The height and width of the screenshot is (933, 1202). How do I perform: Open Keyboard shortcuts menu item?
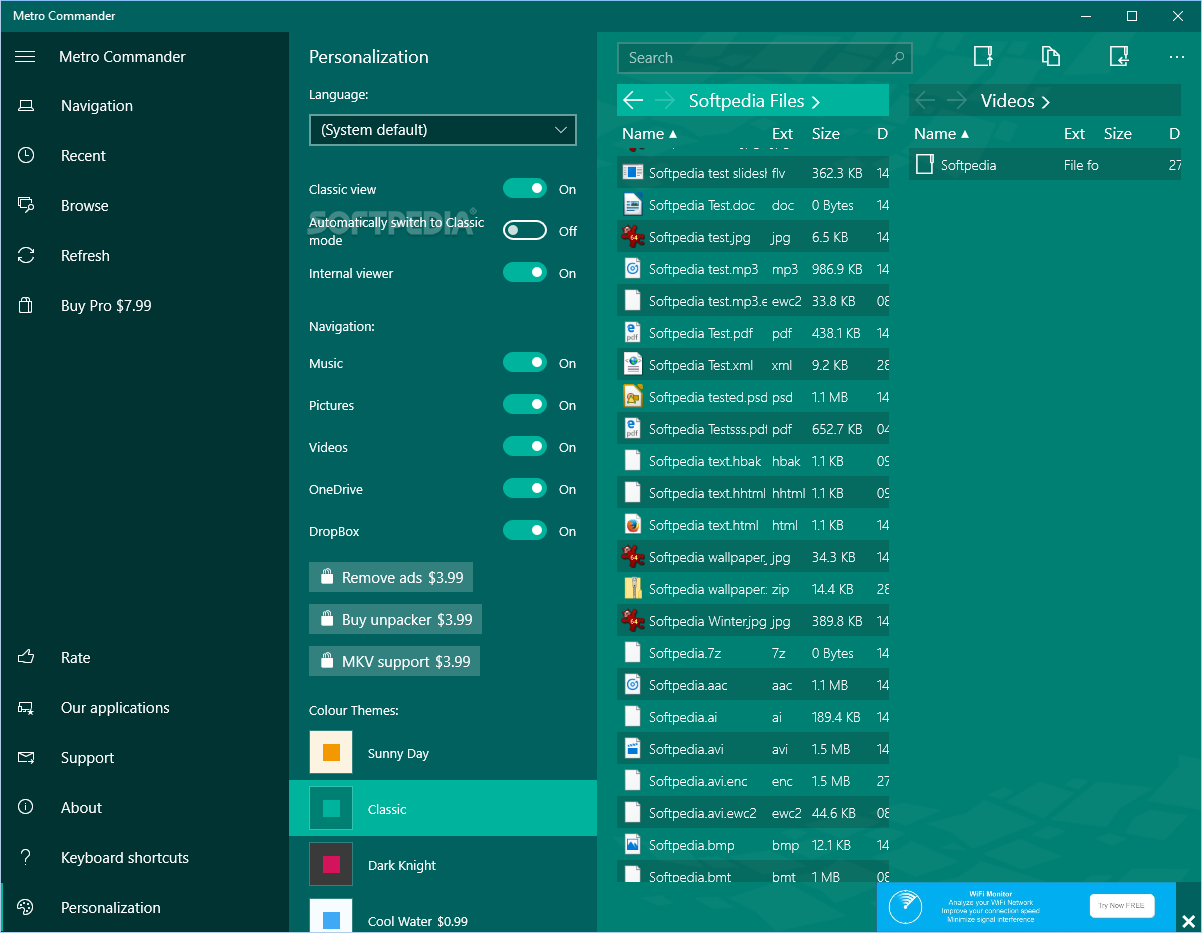click(145, 858)
